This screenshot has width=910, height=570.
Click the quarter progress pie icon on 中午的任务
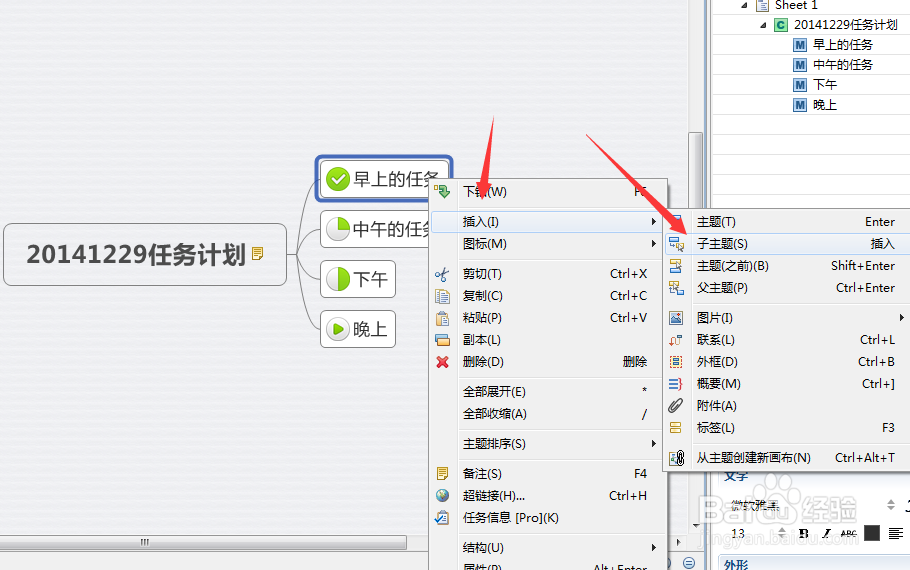(x=338, y=229)
